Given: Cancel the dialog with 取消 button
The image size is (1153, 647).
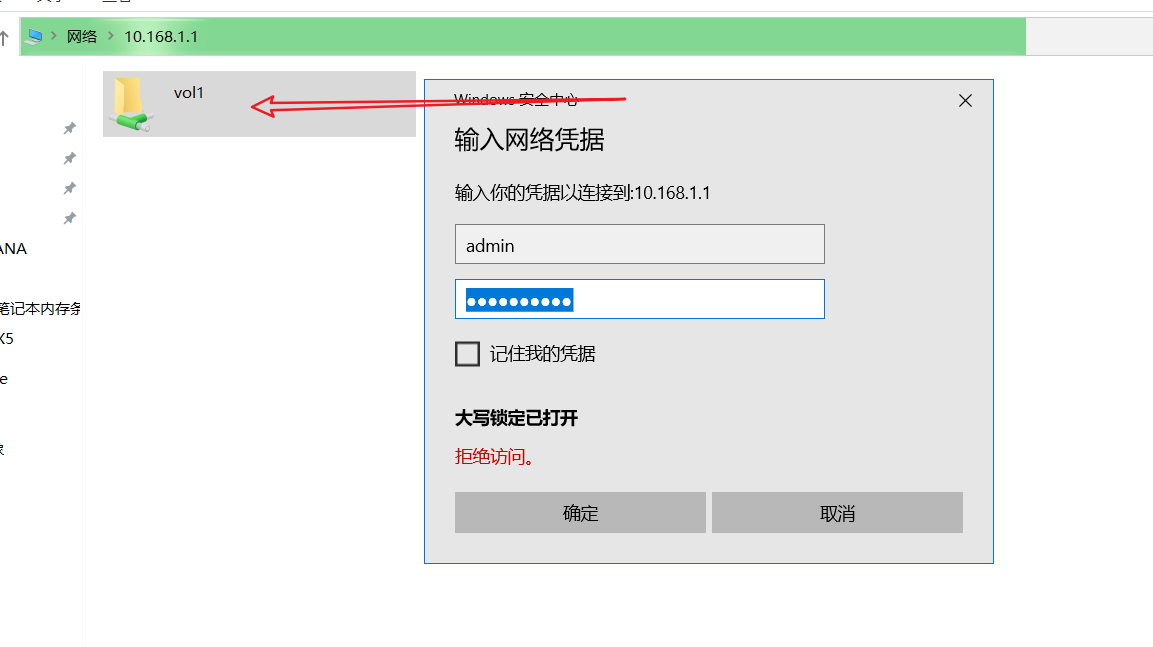Looking at the screenshot, I should point(837,512).
